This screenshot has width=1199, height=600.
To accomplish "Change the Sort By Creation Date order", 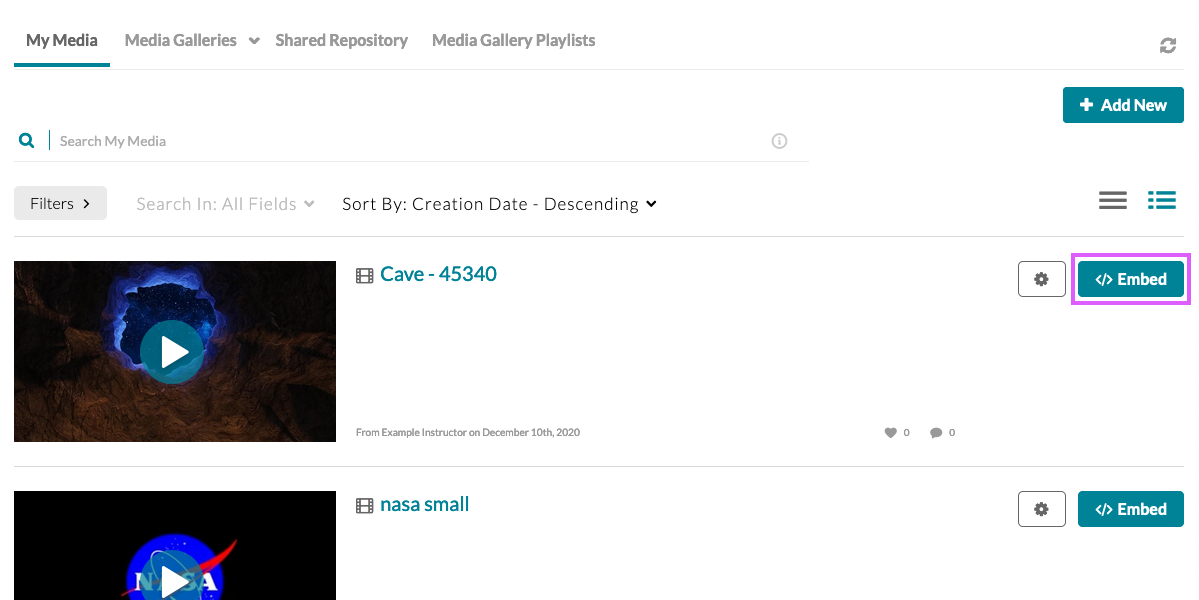I will click(498, 203).
